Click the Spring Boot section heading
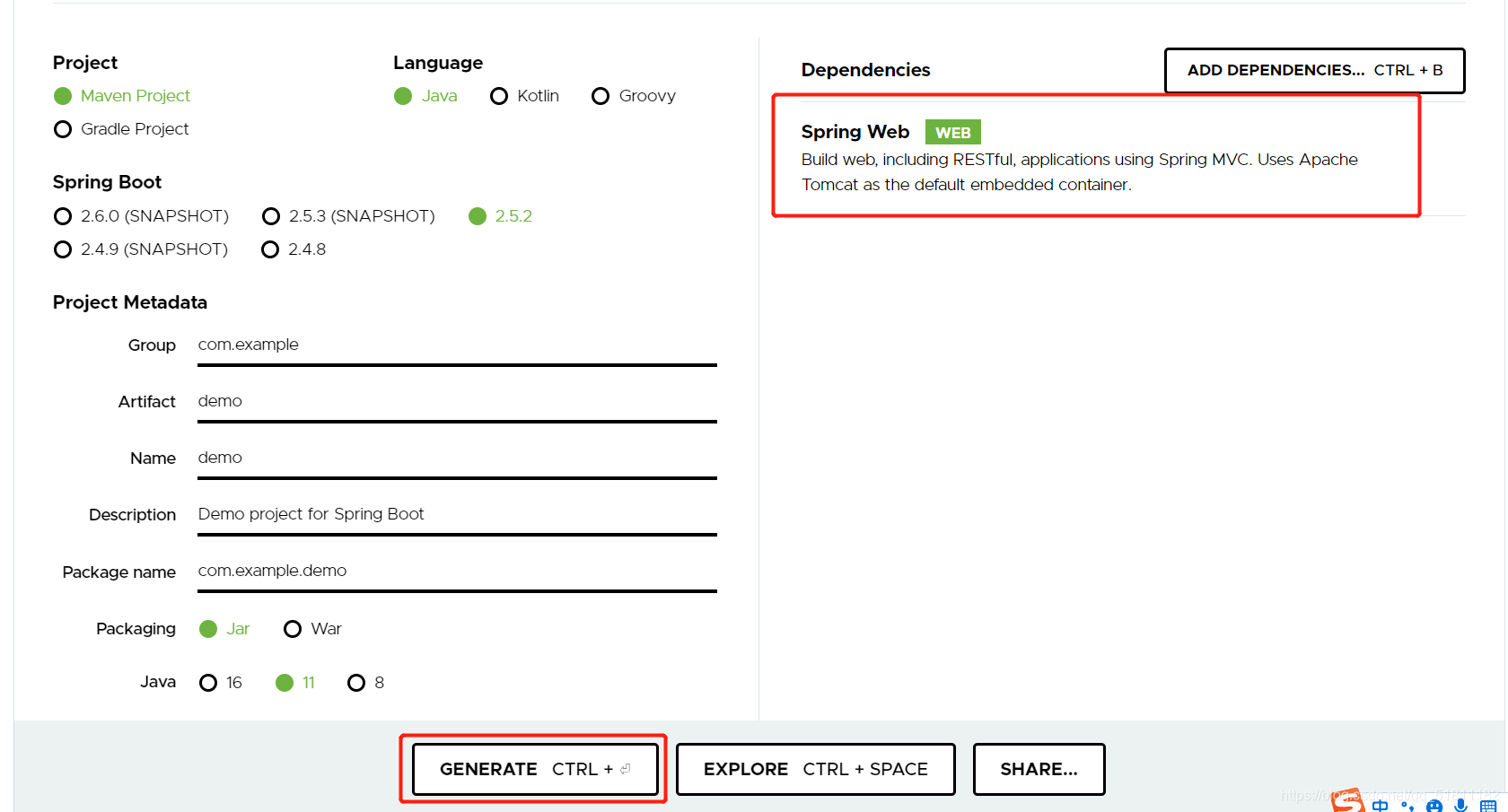This screenshot has height=812, width=1508. 107,182
